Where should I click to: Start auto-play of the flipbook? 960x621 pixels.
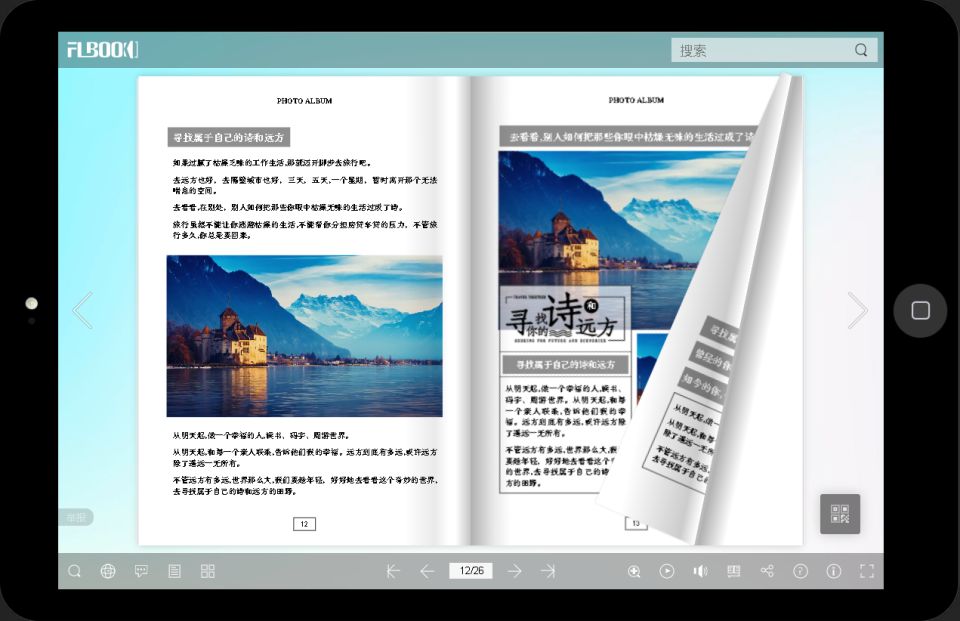coord(667,571)
